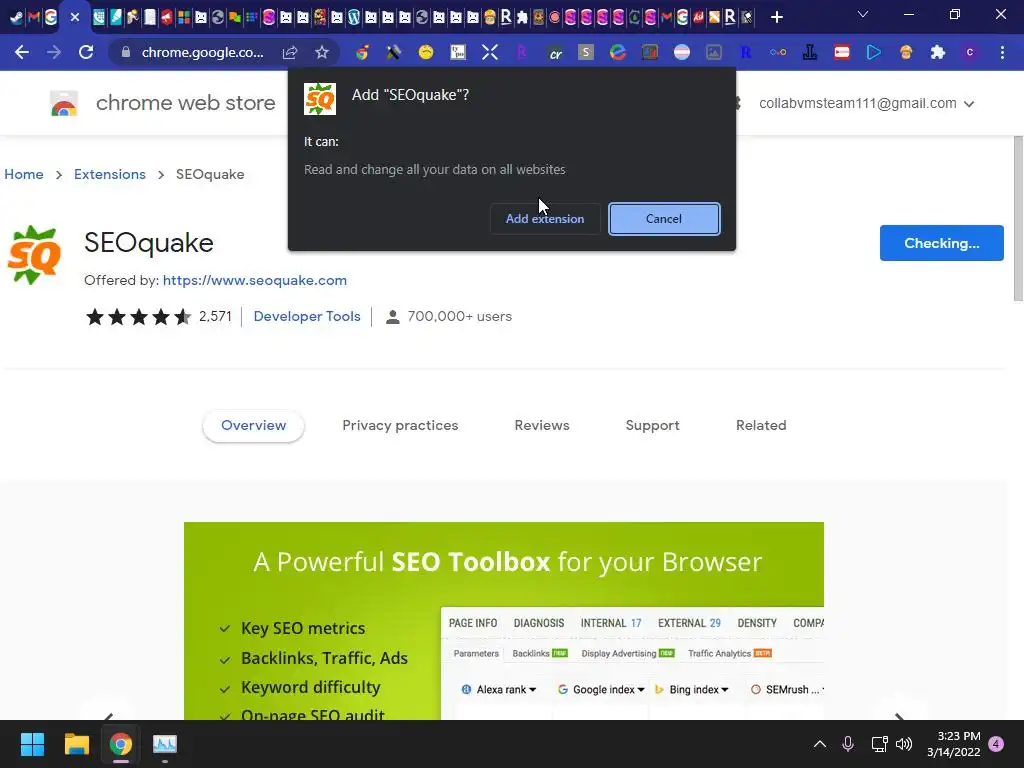Show the next screenshot arrow
Image resolution: width=1024 pixels, height=768 pixels.
point(899,715)
